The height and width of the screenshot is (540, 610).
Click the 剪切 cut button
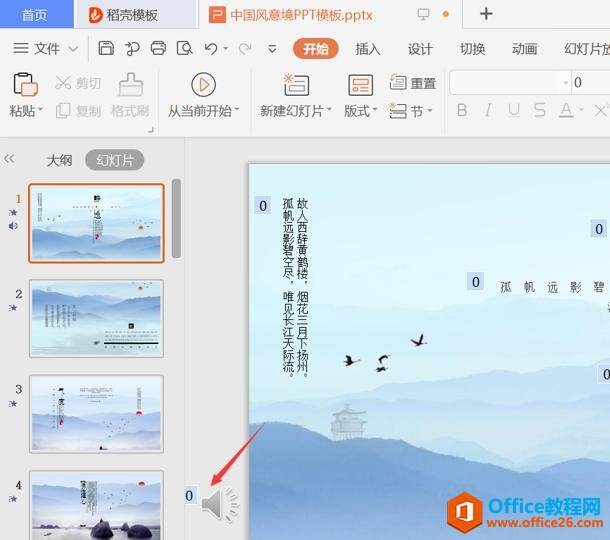click(x=78, y=83)
